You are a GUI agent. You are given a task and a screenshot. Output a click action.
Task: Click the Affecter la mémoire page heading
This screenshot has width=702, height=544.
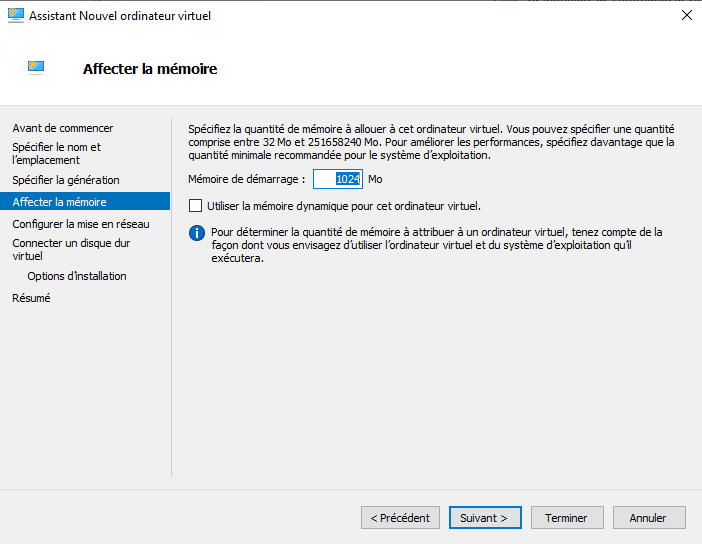[x=150, y=69]
